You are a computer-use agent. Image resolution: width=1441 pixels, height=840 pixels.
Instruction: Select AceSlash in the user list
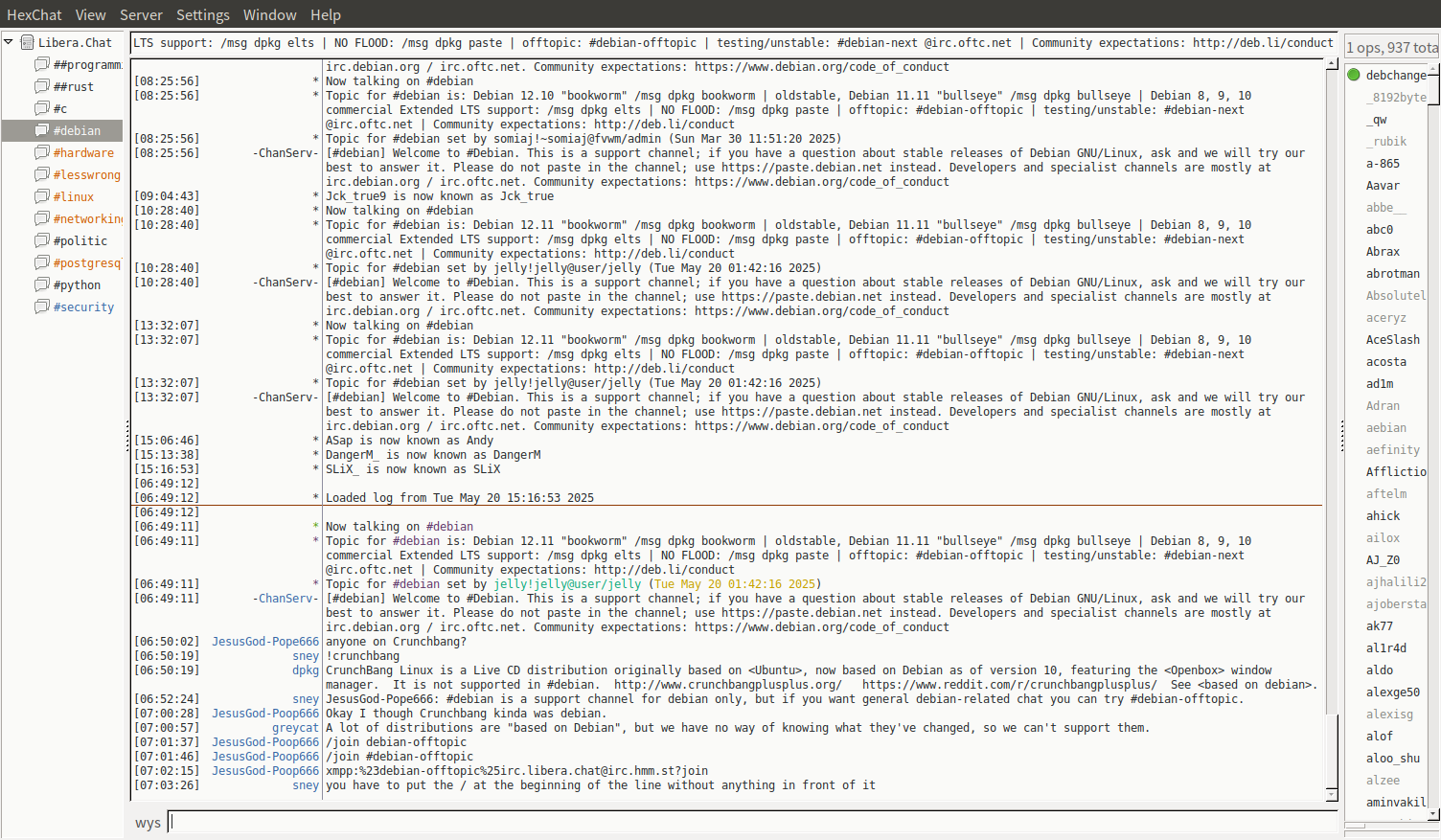point(1392,340)
